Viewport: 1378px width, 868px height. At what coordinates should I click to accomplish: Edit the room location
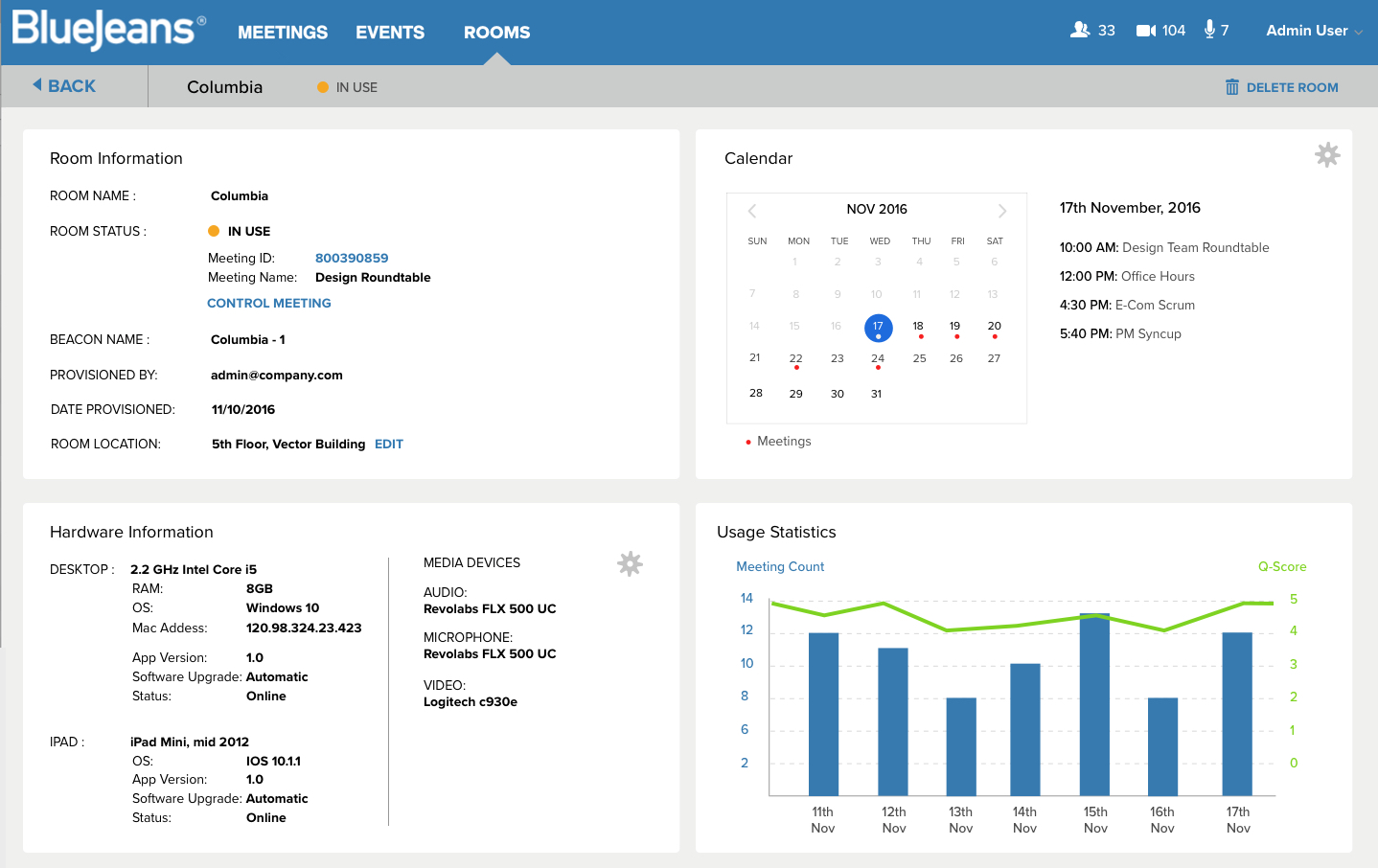tap(389, 444)
